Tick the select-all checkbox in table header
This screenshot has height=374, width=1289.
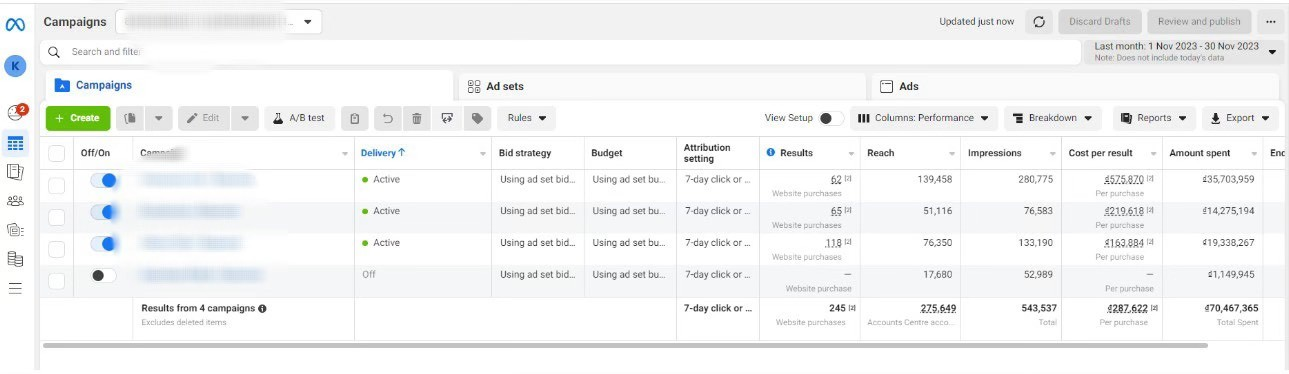[x=57, y=153]
